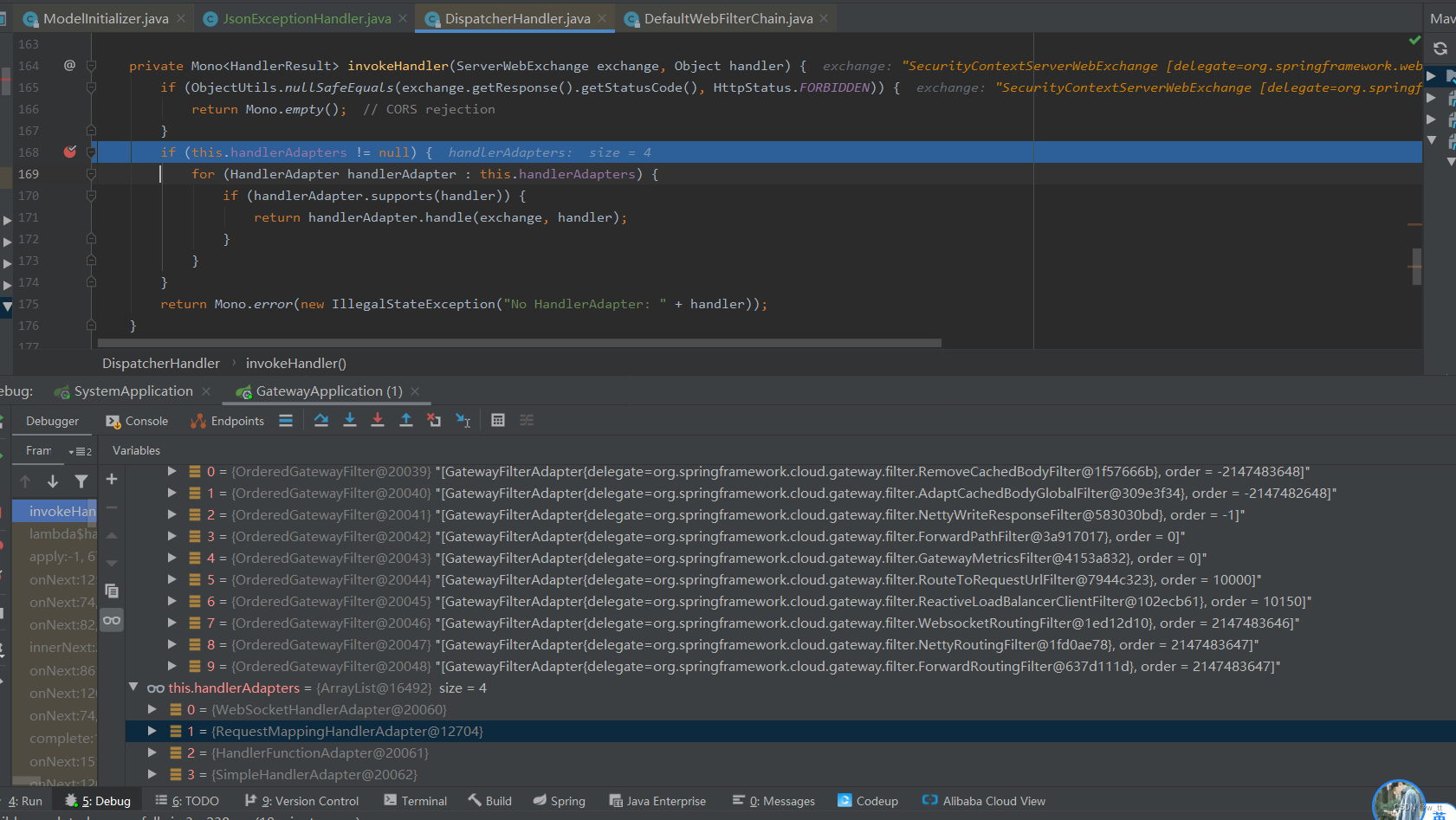
Task: Open the threads dropdown in Frames
Action: pos(80,451)
